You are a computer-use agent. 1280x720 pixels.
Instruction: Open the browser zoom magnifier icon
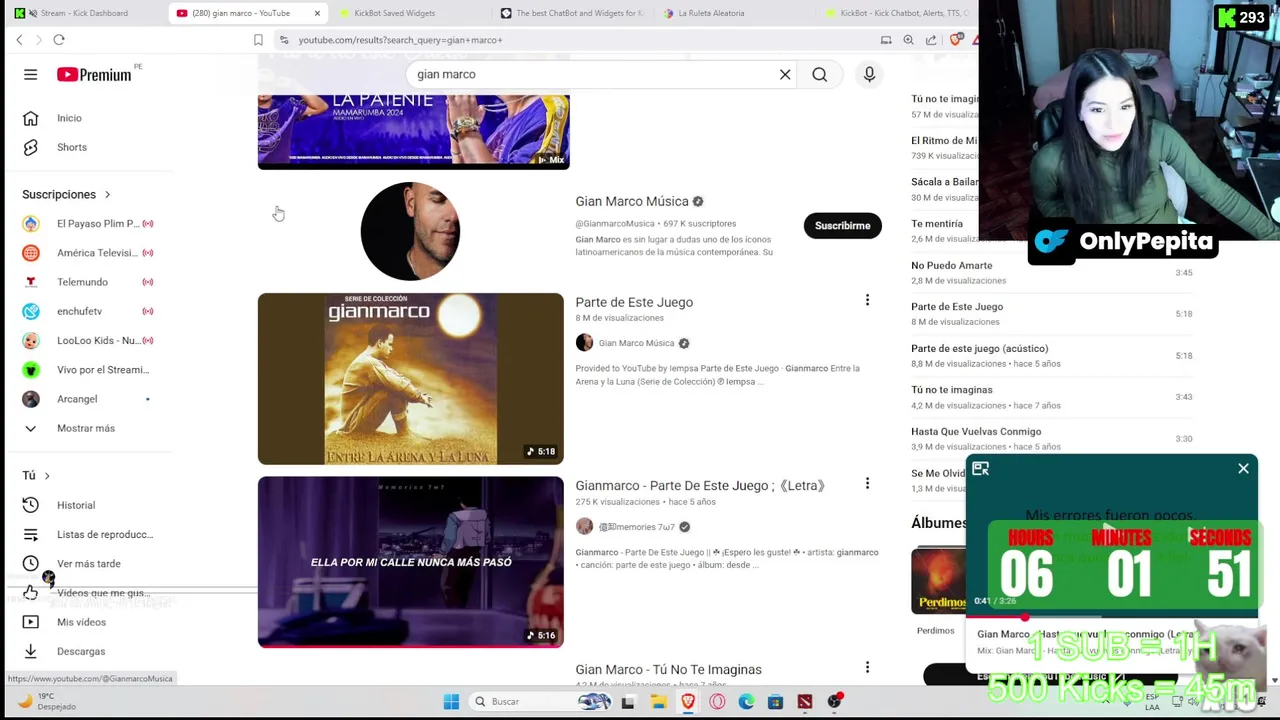coord(908,40)
